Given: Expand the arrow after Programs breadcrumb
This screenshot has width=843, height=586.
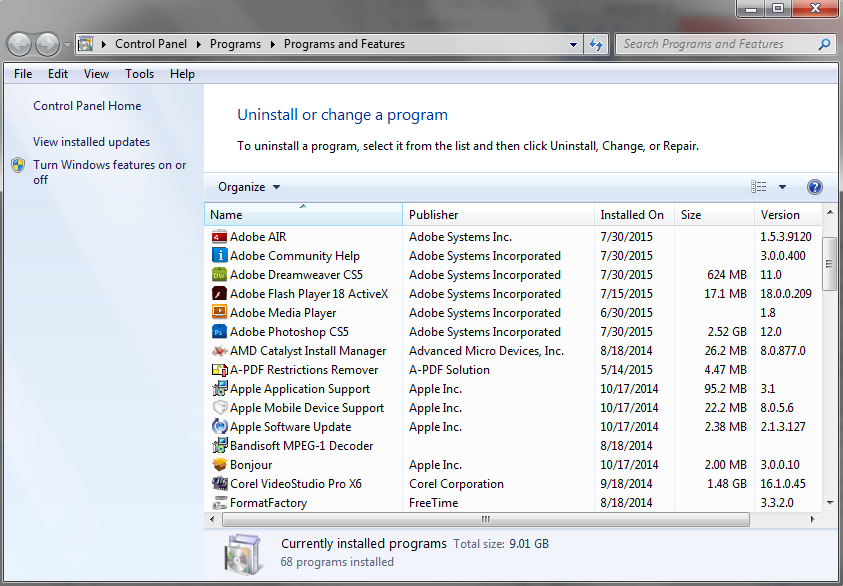Looking at the screenshot, I should coord(273,44).
